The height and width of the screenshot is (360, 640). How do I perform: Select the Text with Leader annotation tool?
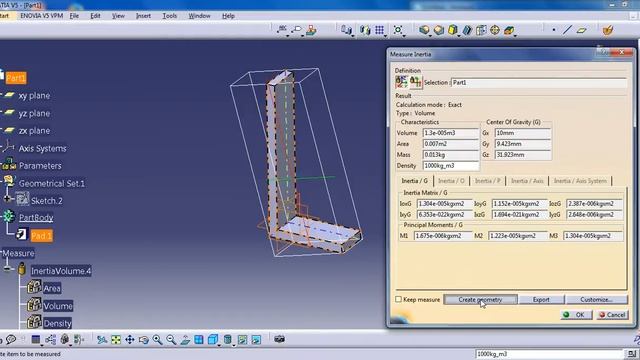click(282, 29)
